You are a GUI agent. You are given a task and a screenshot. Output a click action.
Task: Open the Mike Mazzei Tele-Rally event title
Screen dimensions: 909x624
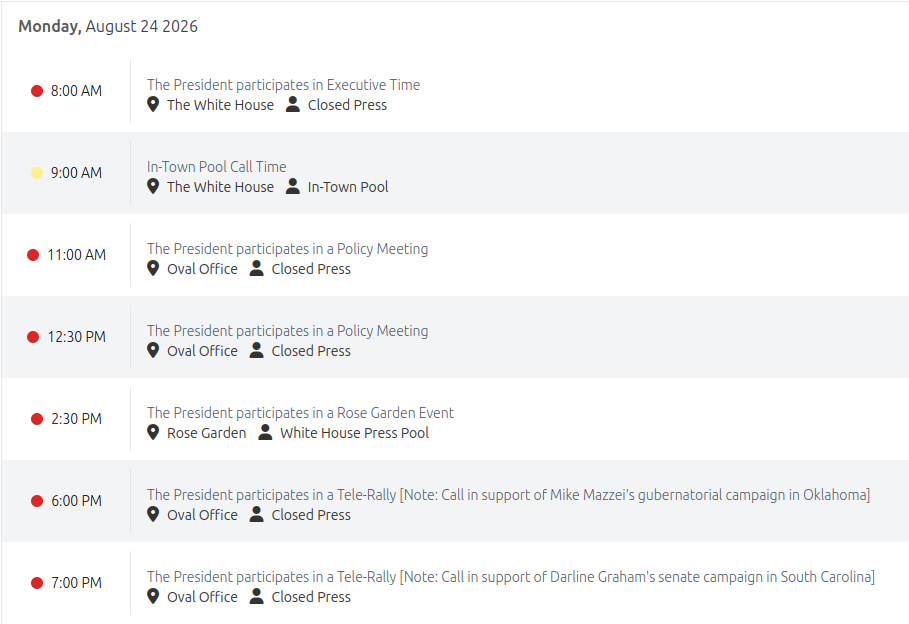tap(508, 495)
